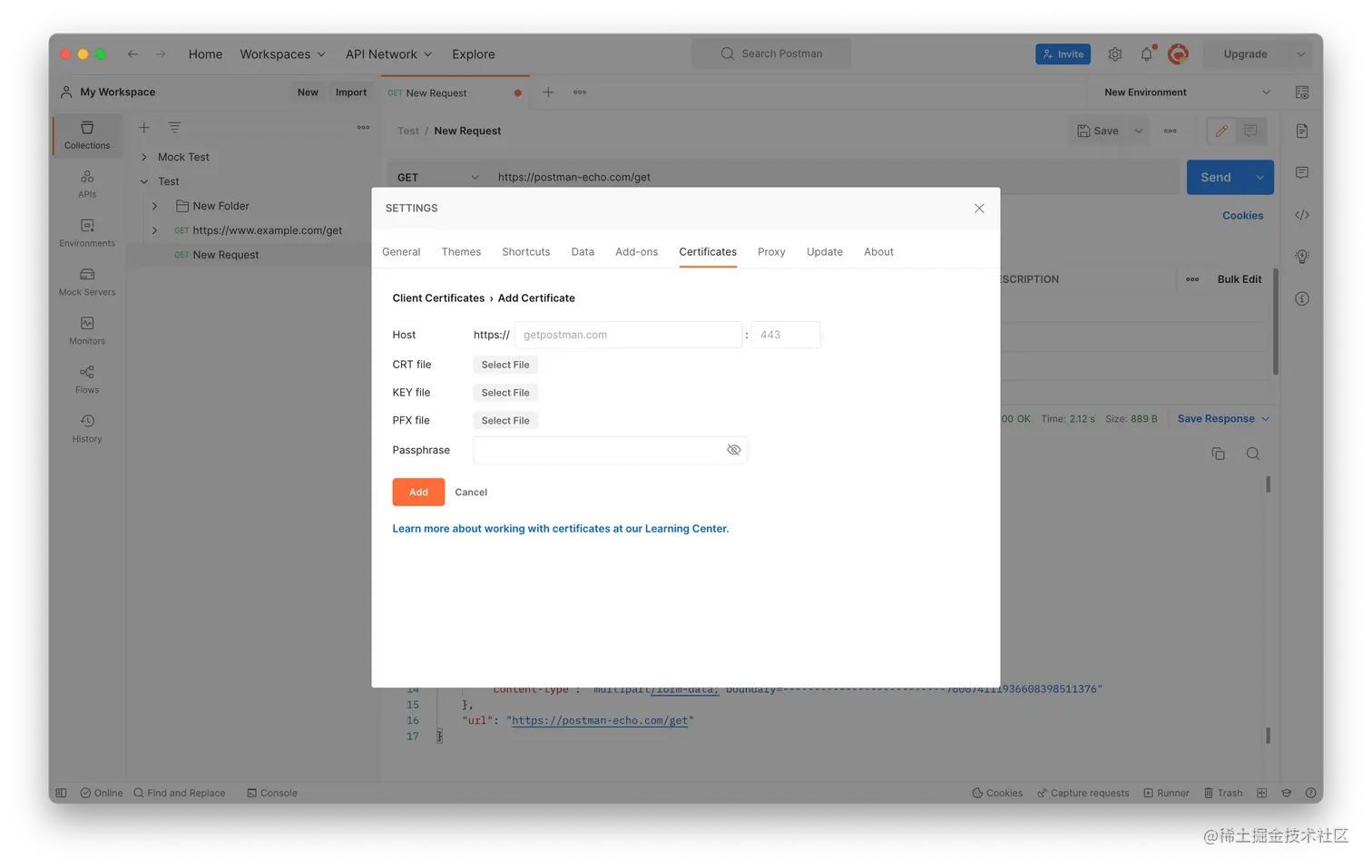Open tab overflow options menu
The height and width of the screenshot is (868, 1372).
point(580,93)
